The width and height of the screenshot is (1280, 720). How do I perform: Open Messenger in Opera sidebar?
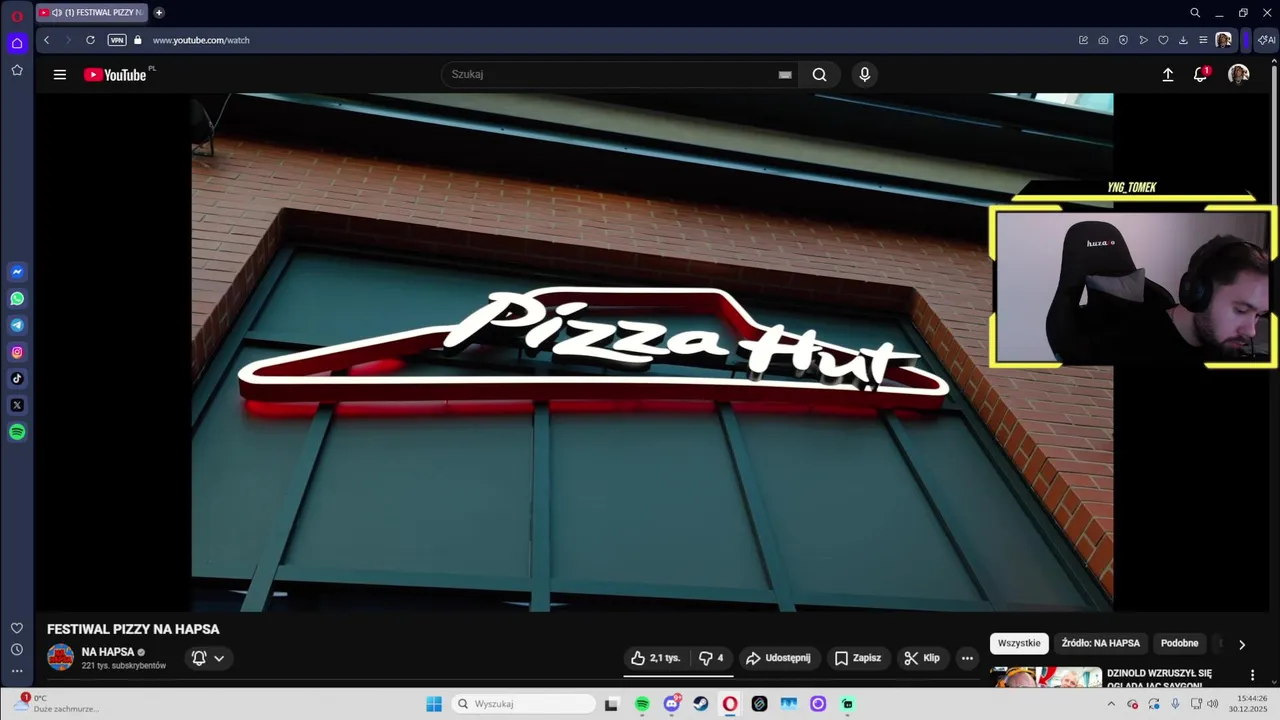[17, 272]
